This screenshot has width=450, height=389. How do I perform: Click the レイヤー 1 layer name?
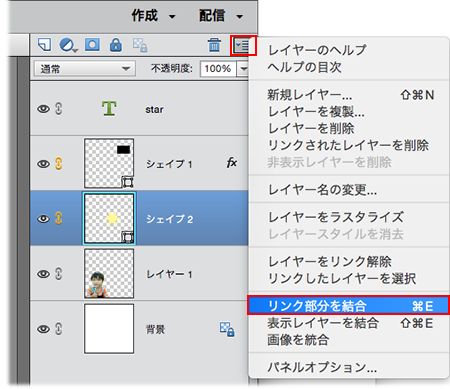169,274
